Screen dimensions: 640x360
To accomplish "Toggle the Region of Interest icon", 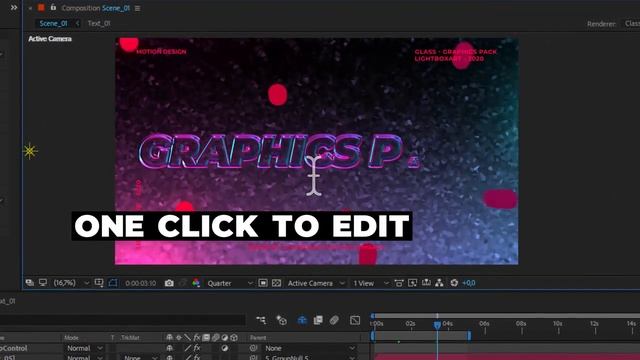I will pyautogui.click(x=263, y=283).
